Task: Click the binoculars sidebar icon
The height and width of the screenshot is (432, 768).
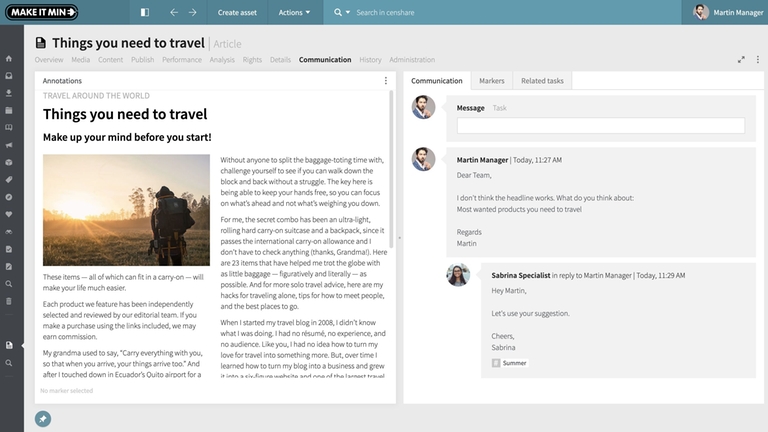Action: coord(9,232)
